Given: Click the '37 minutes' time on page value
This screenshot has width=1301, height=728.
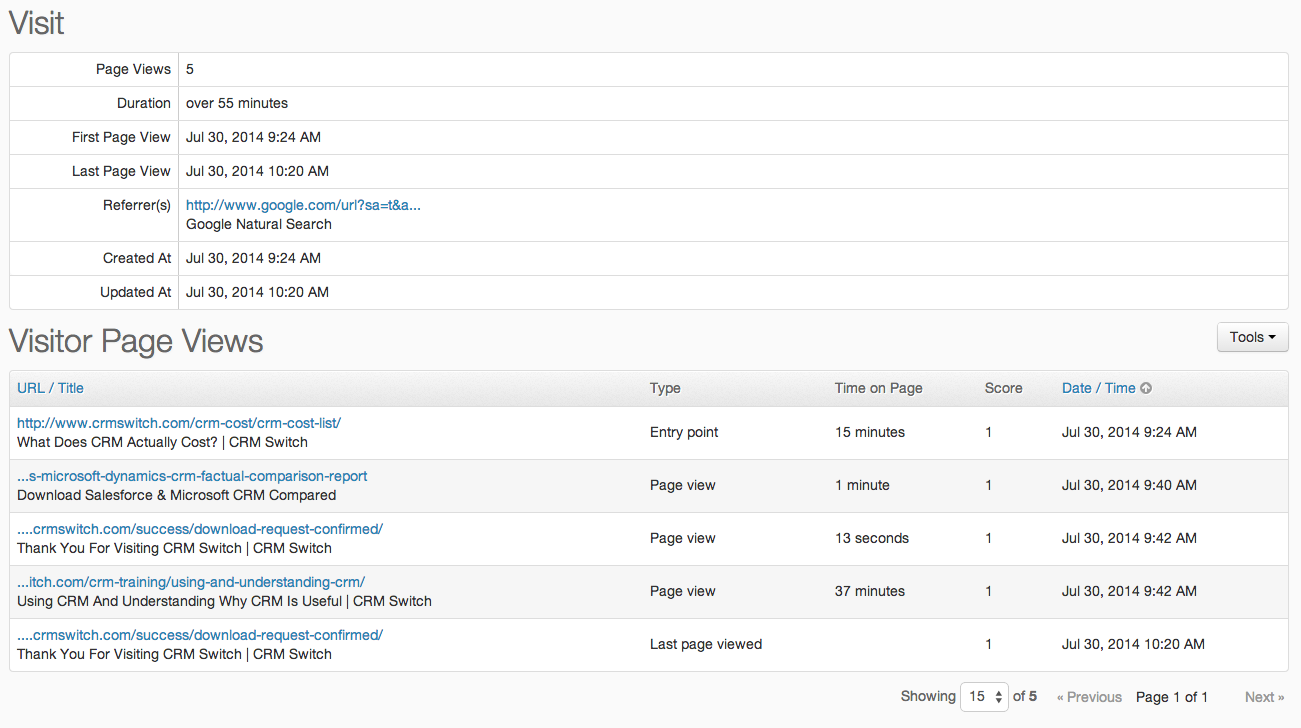Looking at the screenshot, I should pos(870,591).
